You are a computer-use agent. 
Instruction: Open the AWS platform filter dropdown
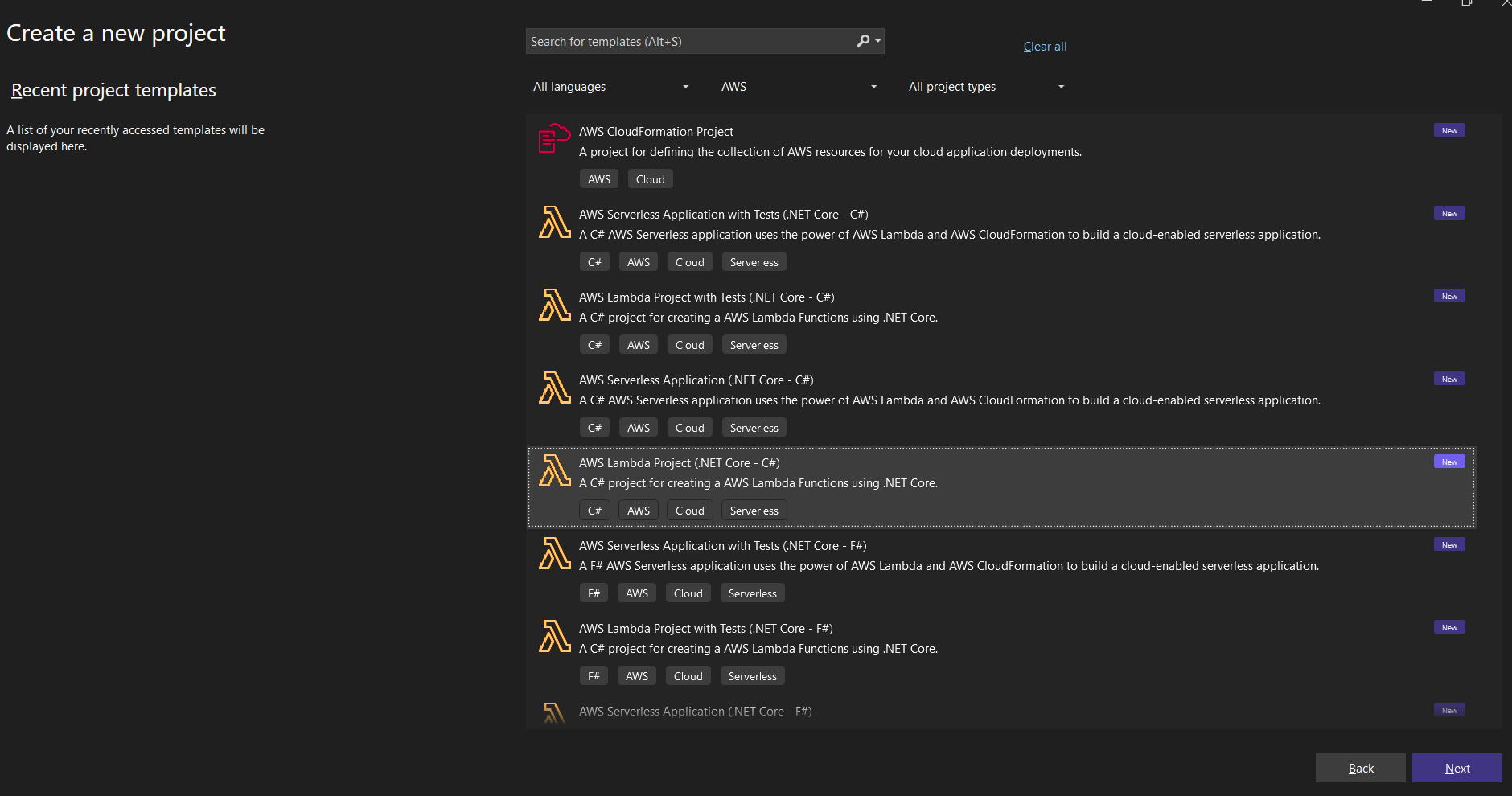(x=799, y=87)
